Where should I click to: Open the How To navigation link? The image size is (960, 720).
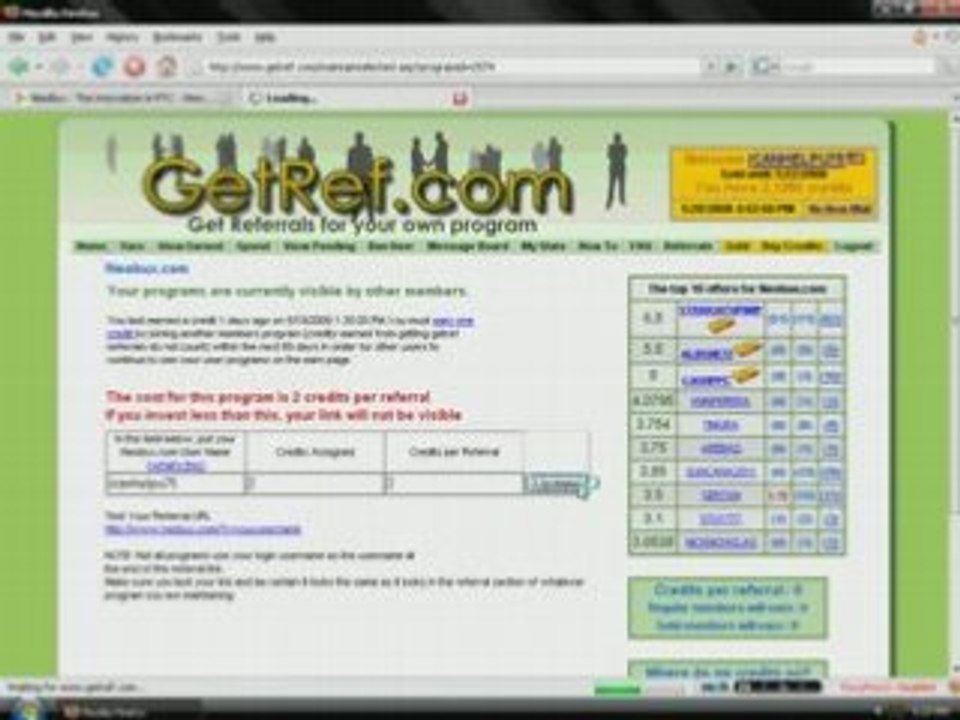pos(598,246)
